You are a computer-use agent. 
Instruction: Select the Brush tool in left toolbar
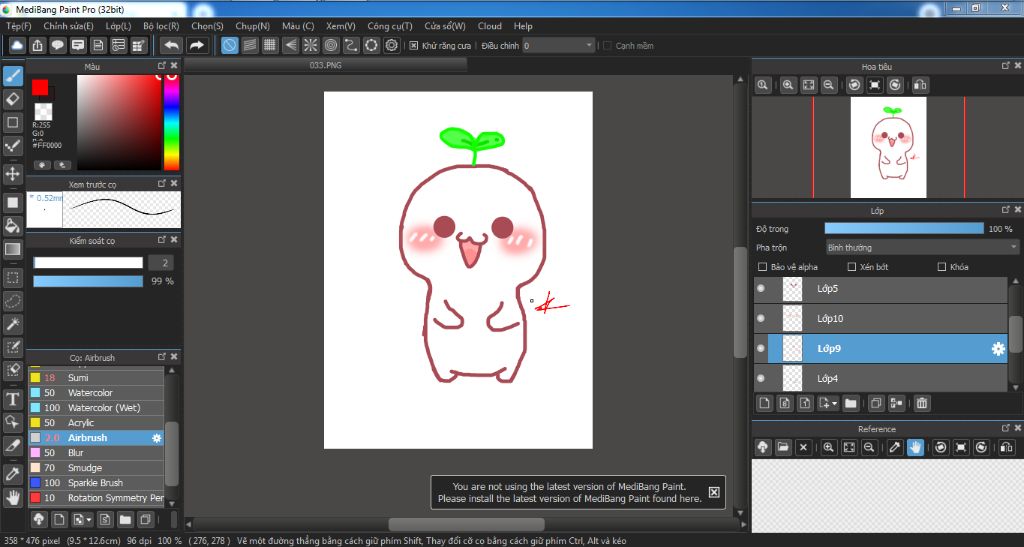click(x=12, y=76)
